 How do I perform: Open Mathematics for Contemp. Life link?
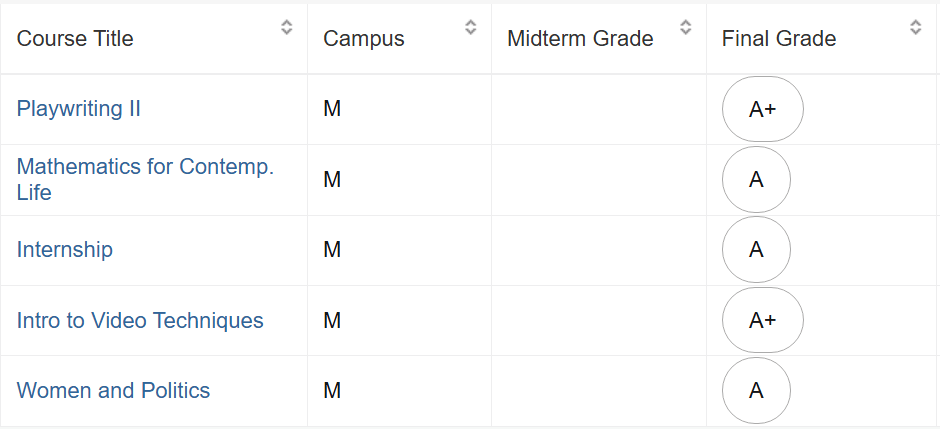coord(145,179)
